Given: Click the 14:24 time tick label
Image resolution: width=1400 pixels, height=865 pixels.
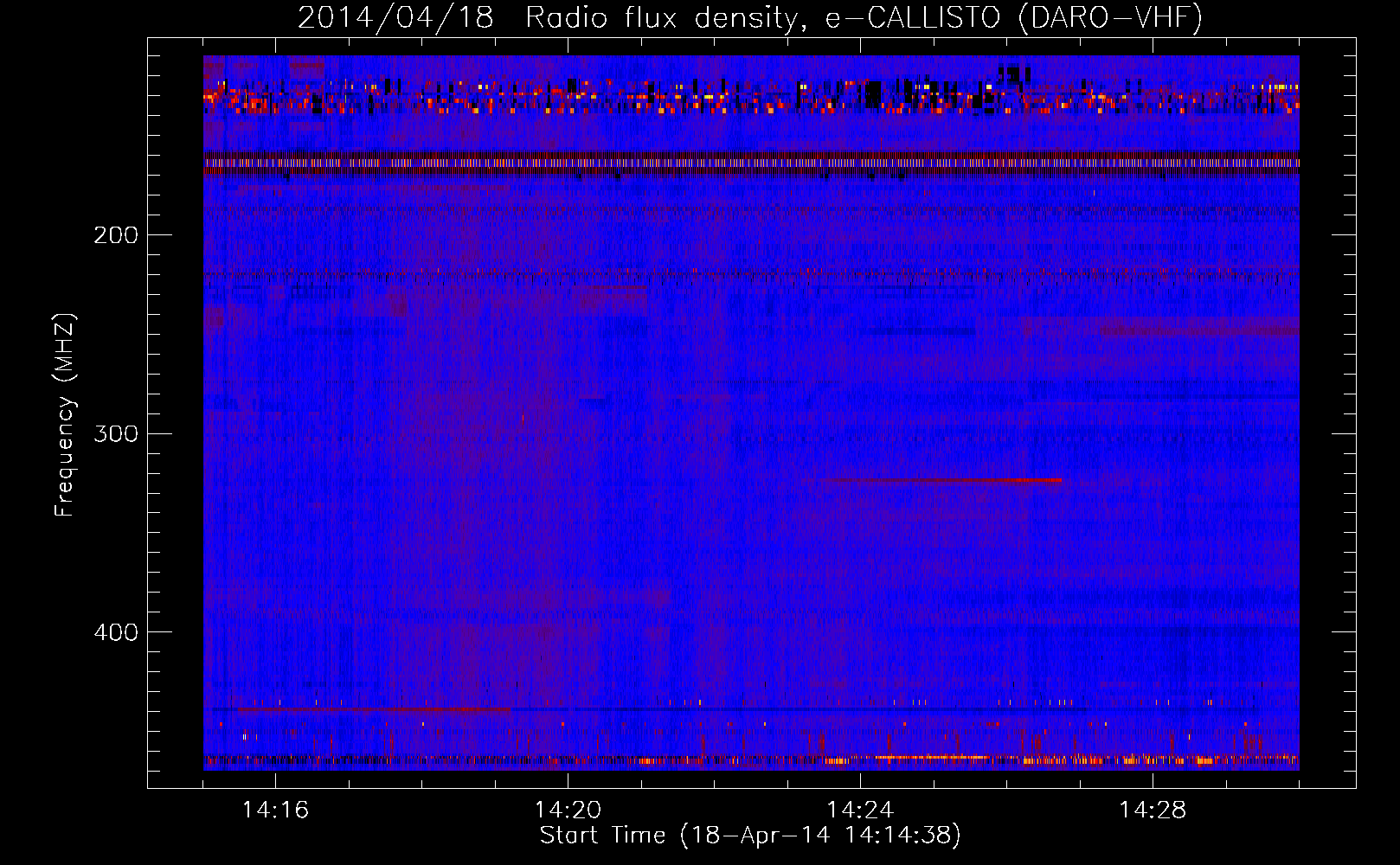Looking at the screenshot, I should click(860, 811).
